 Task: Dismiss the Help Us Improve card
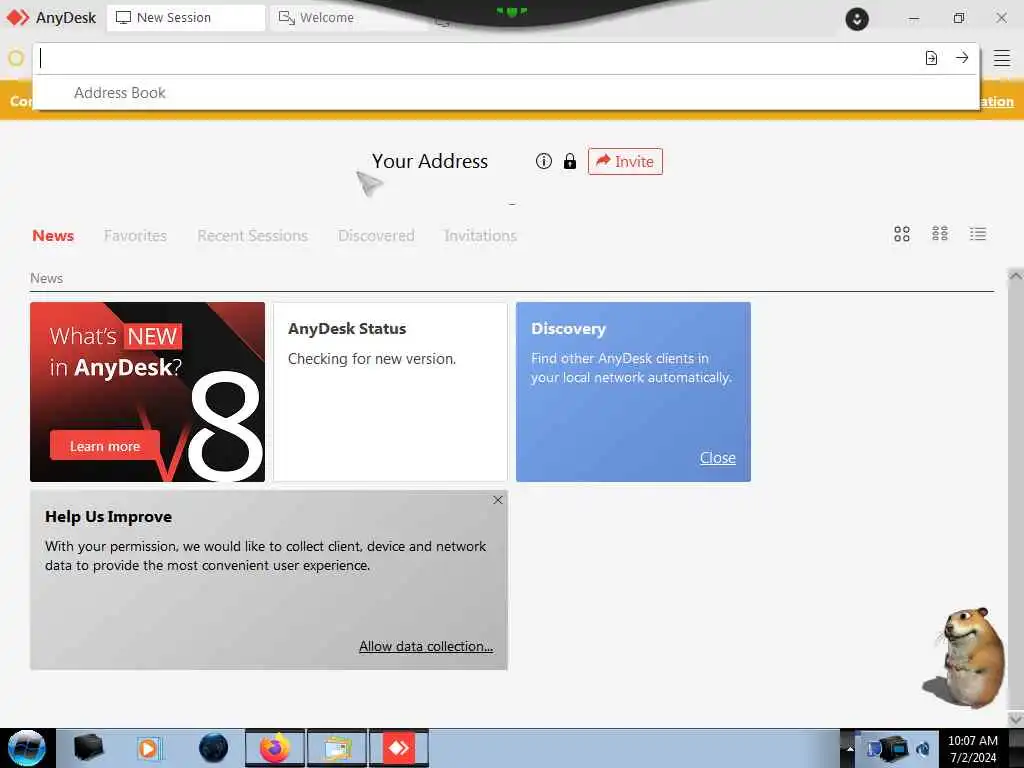click(498, 500)
